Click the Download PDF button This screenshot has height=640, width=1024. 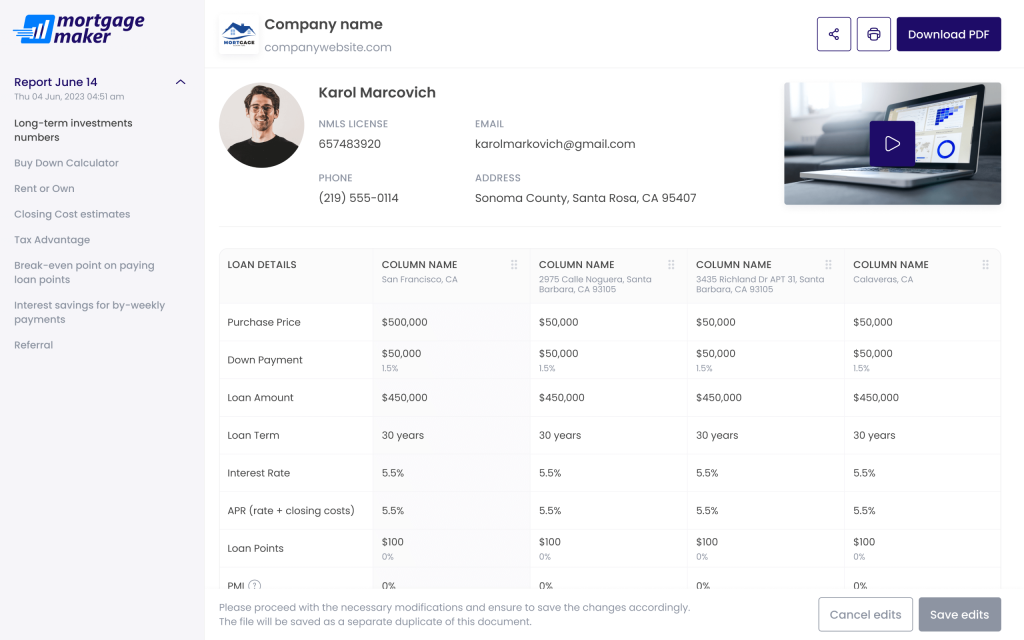(948, 34)
